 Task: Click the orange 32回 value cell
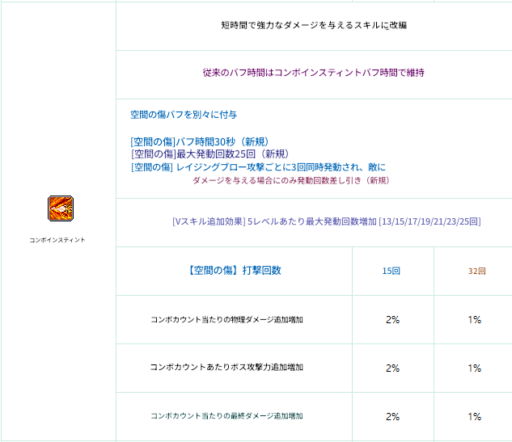point(477,271)
